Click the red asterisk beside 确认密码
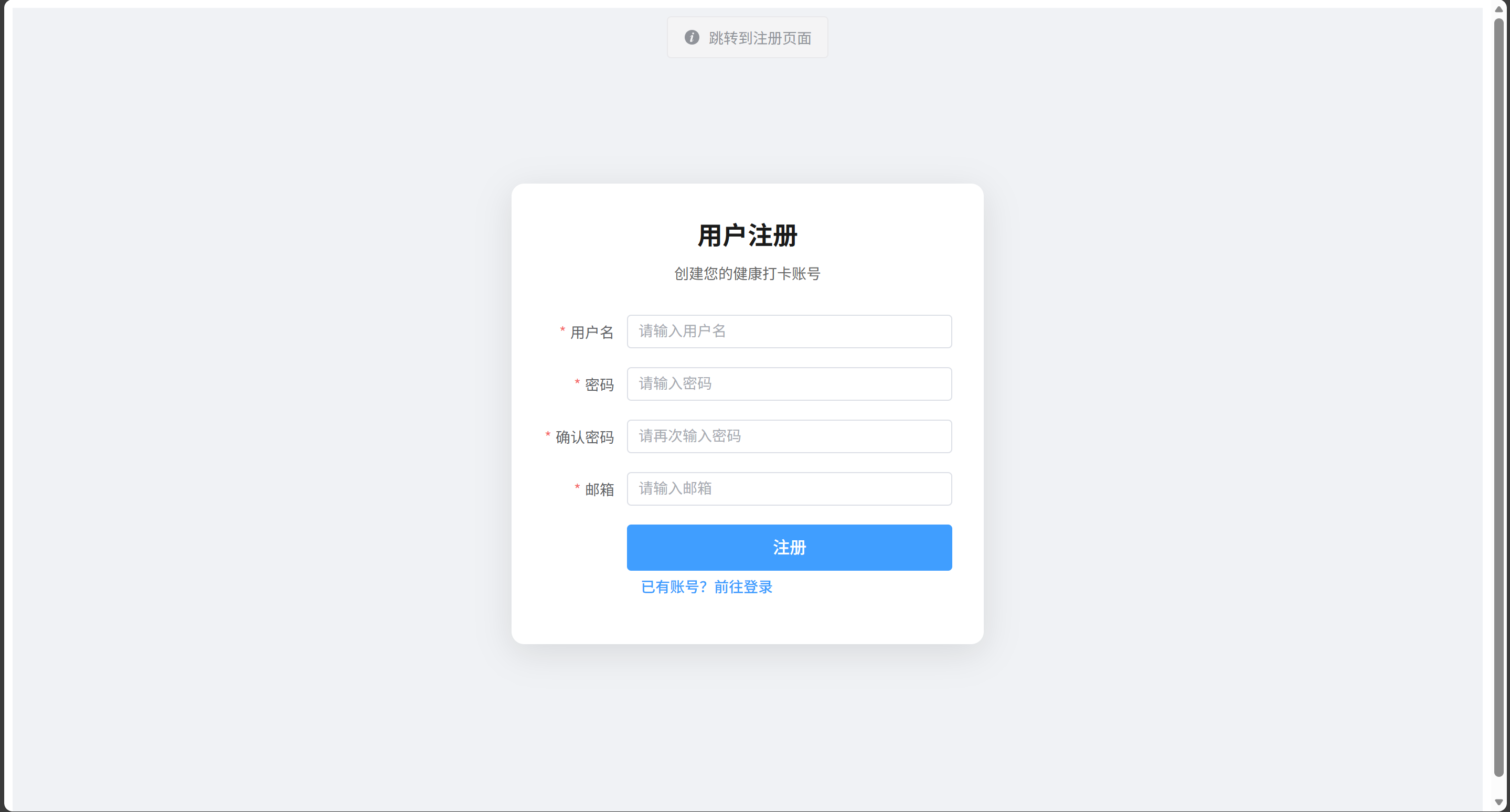1510x812 pixels. point(547,435)
